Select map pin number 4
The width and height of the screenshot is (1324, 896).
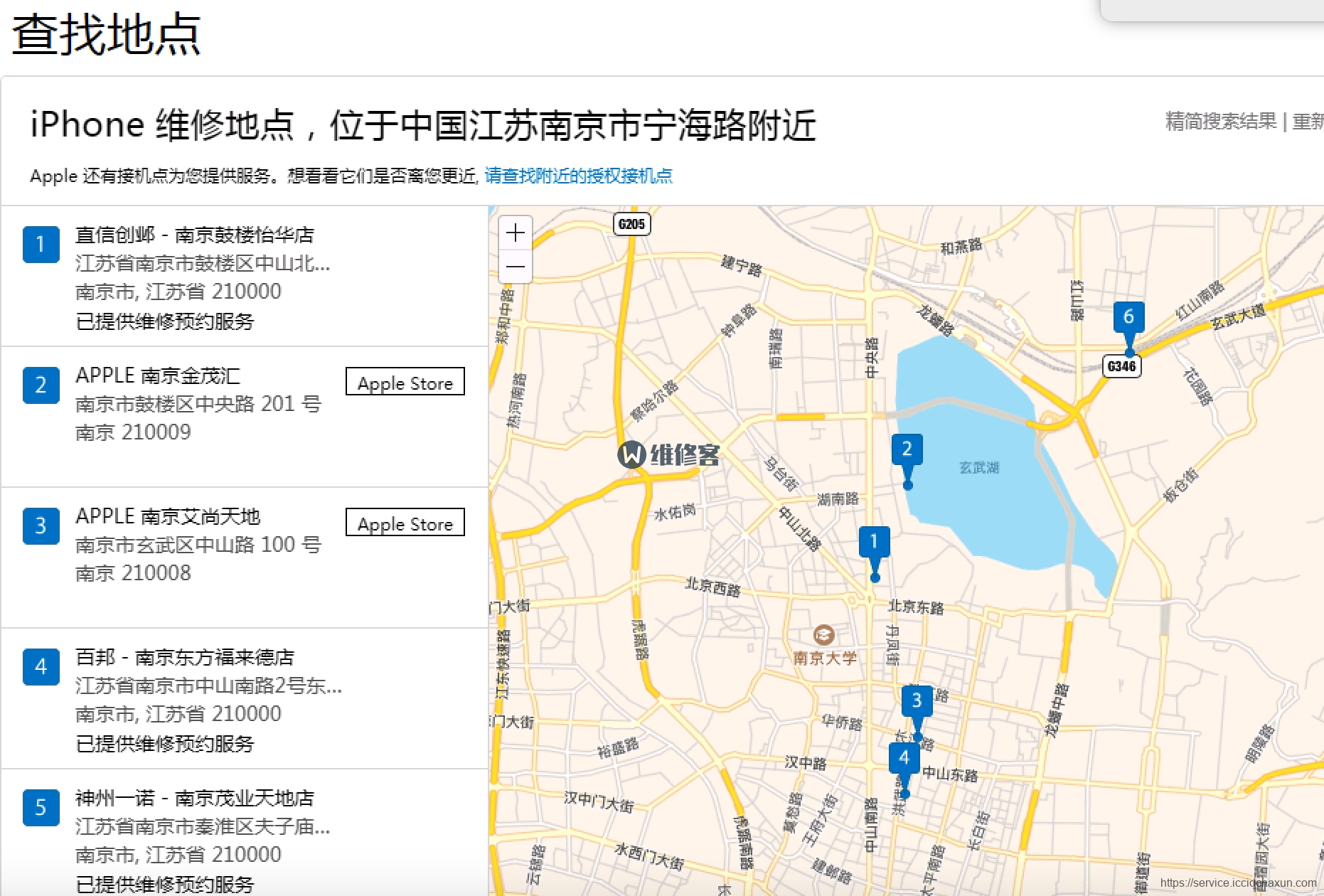tap(904, 770)
